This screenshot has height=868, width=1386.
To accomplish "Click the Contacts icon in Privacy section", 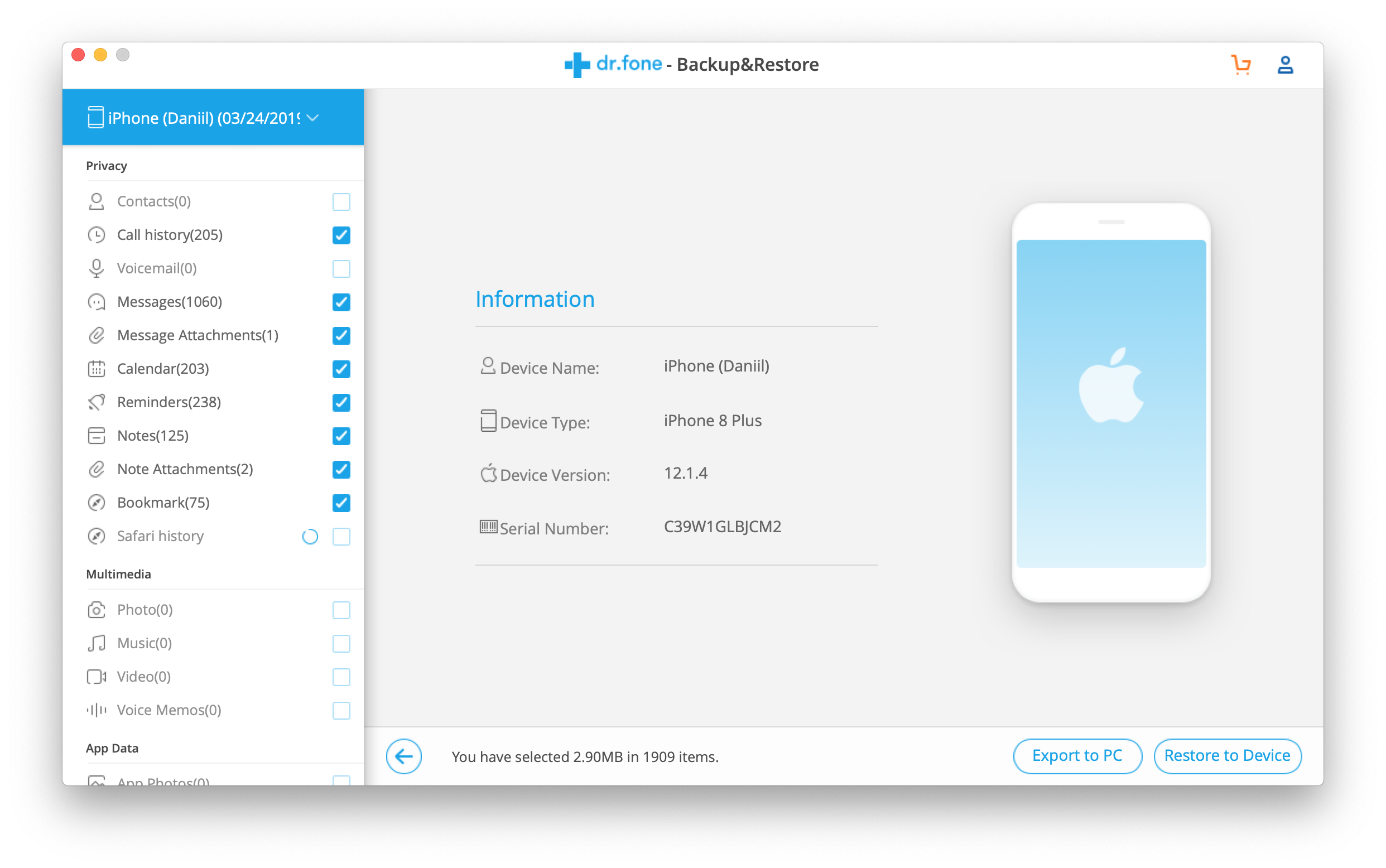I will point(97,201).
